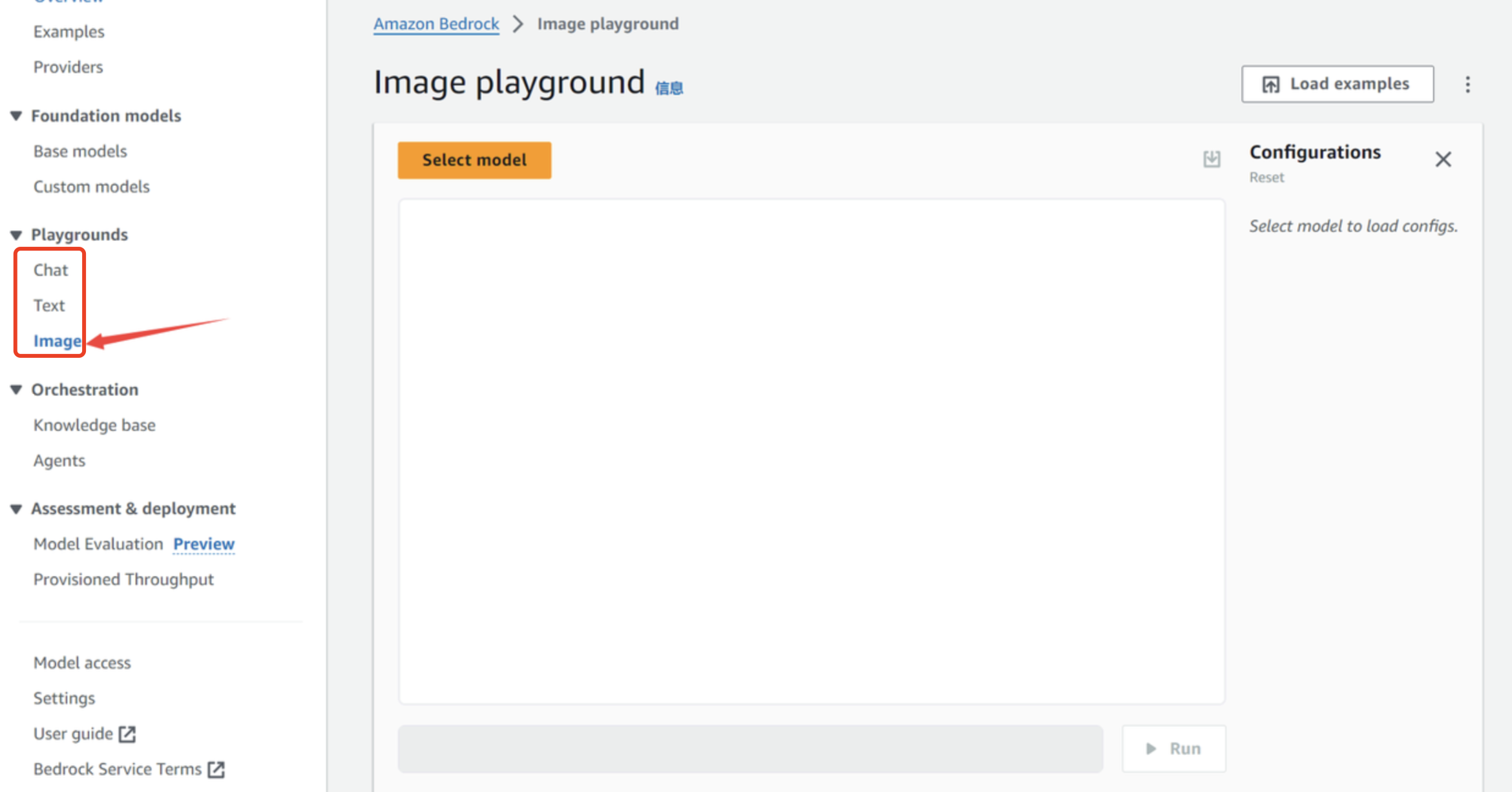Click the Configurations heading
Image resolution: width=1512 pixels, height=792 pixels.
click(x=1315, y=152)
